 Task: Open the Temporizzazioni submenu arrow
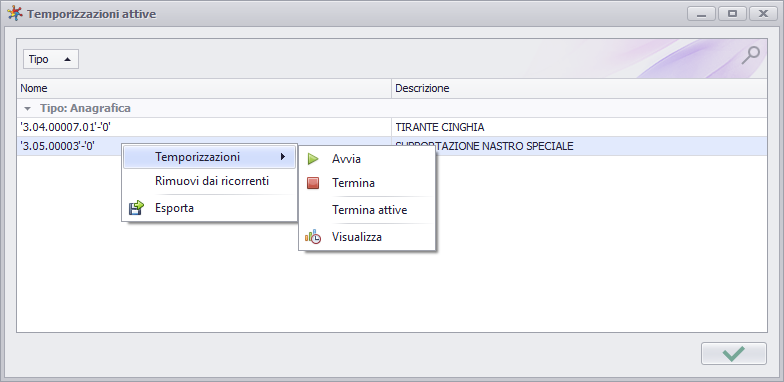pos(284,157)
